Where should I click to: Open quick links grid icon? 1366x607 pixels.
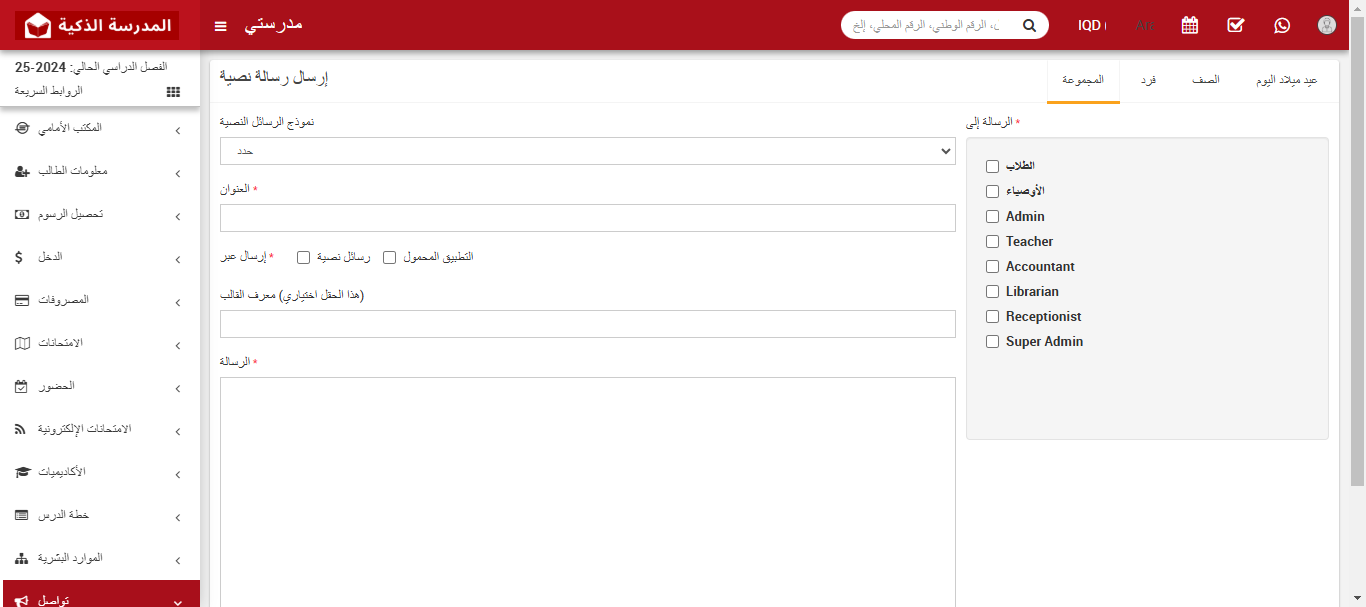coord(173,91)
